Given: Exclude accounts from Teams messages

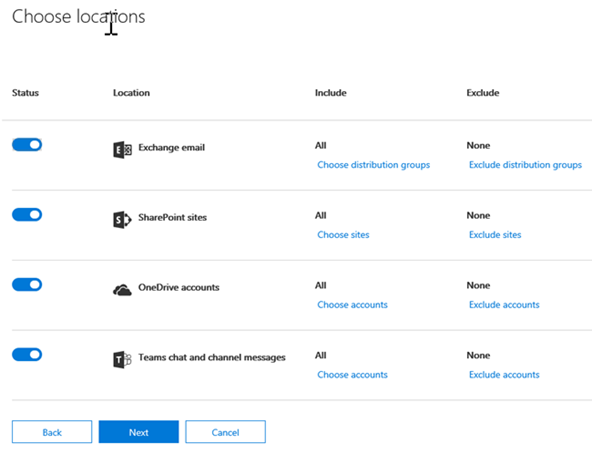Looking at the screenshot, I should (x=504, y=375).
